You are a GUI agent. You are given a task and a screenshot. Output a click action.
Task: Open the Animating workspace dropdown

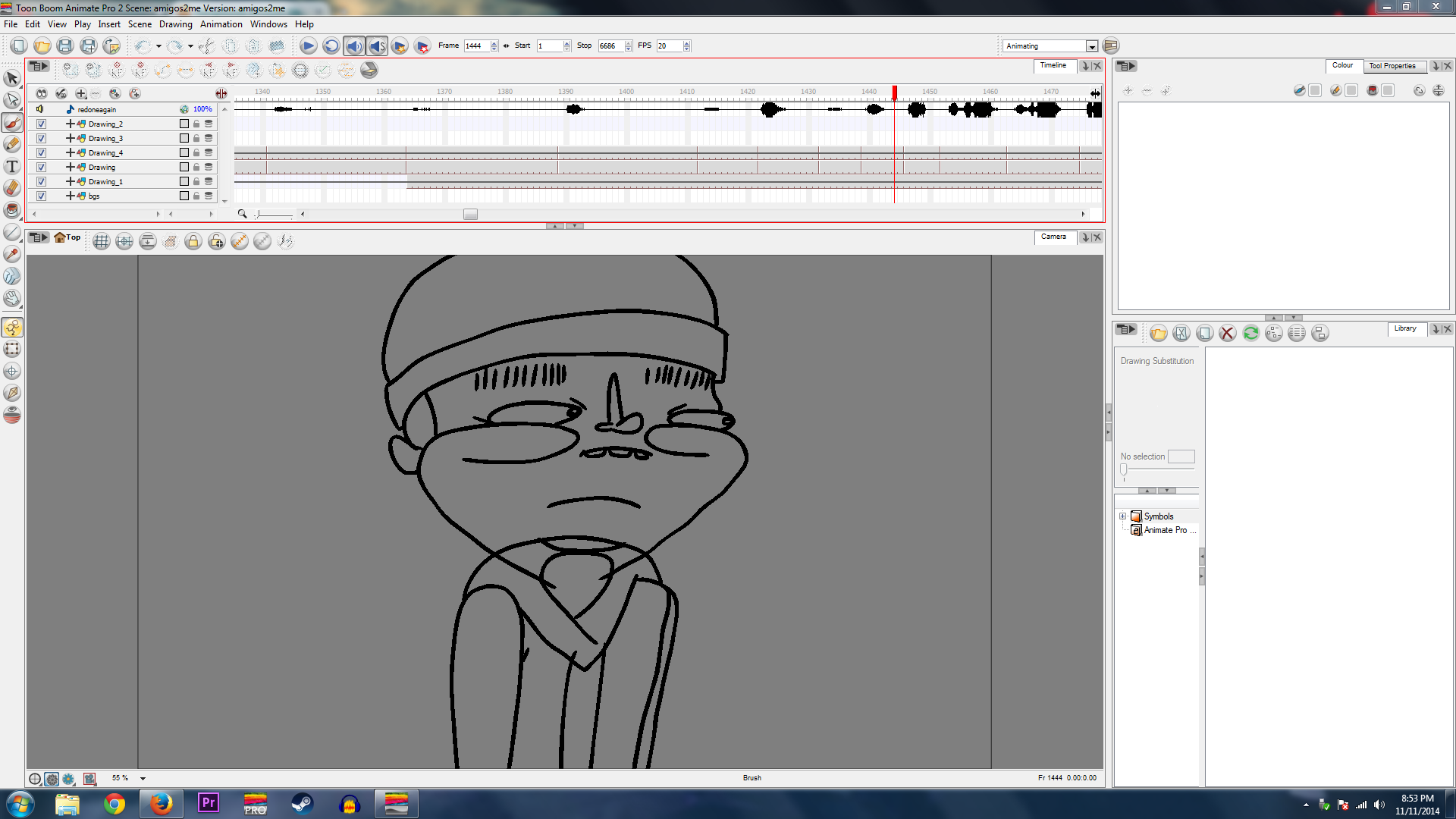pyautogui.click(x=1092, y=46)
